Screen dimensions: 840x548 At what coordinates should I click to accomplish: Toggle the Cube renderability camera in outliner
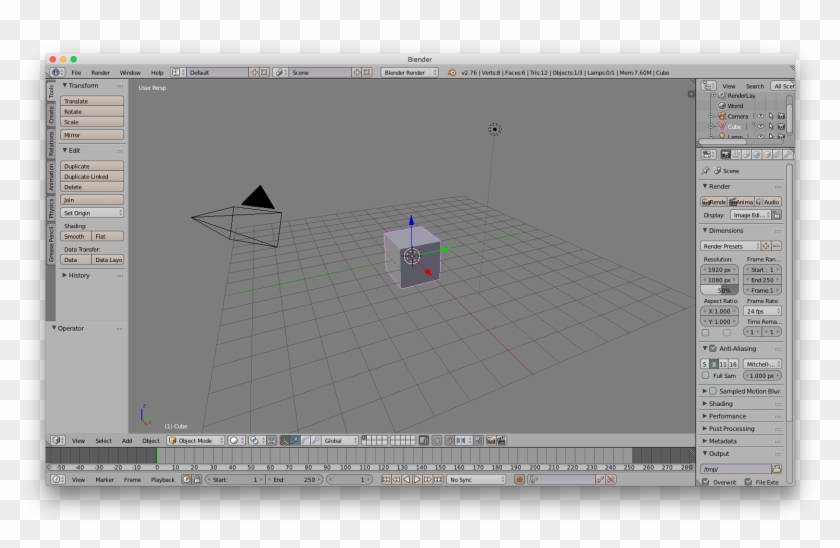coord(781,126)
